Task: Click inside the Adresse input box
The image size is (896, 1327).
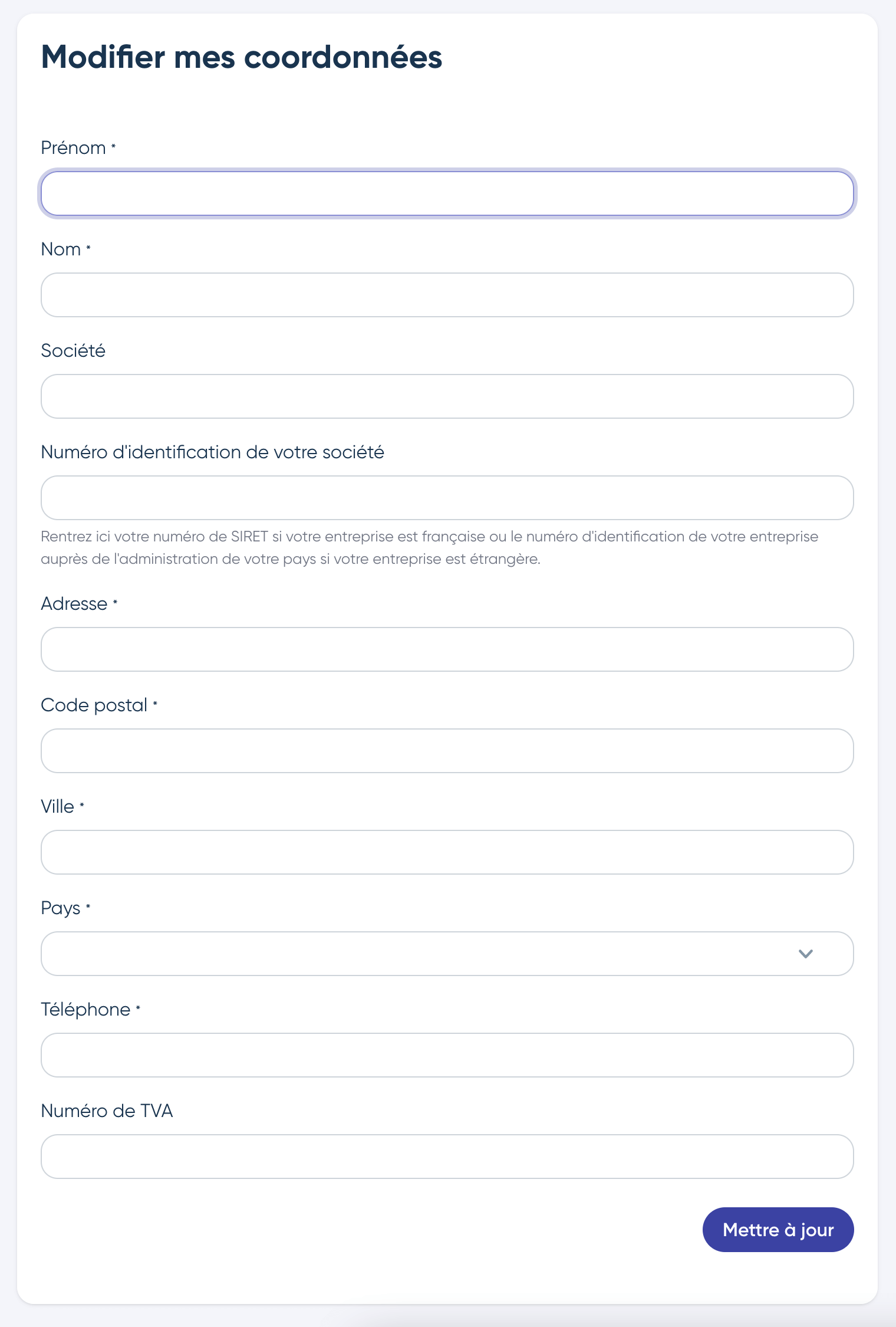Action: [447, 649]
